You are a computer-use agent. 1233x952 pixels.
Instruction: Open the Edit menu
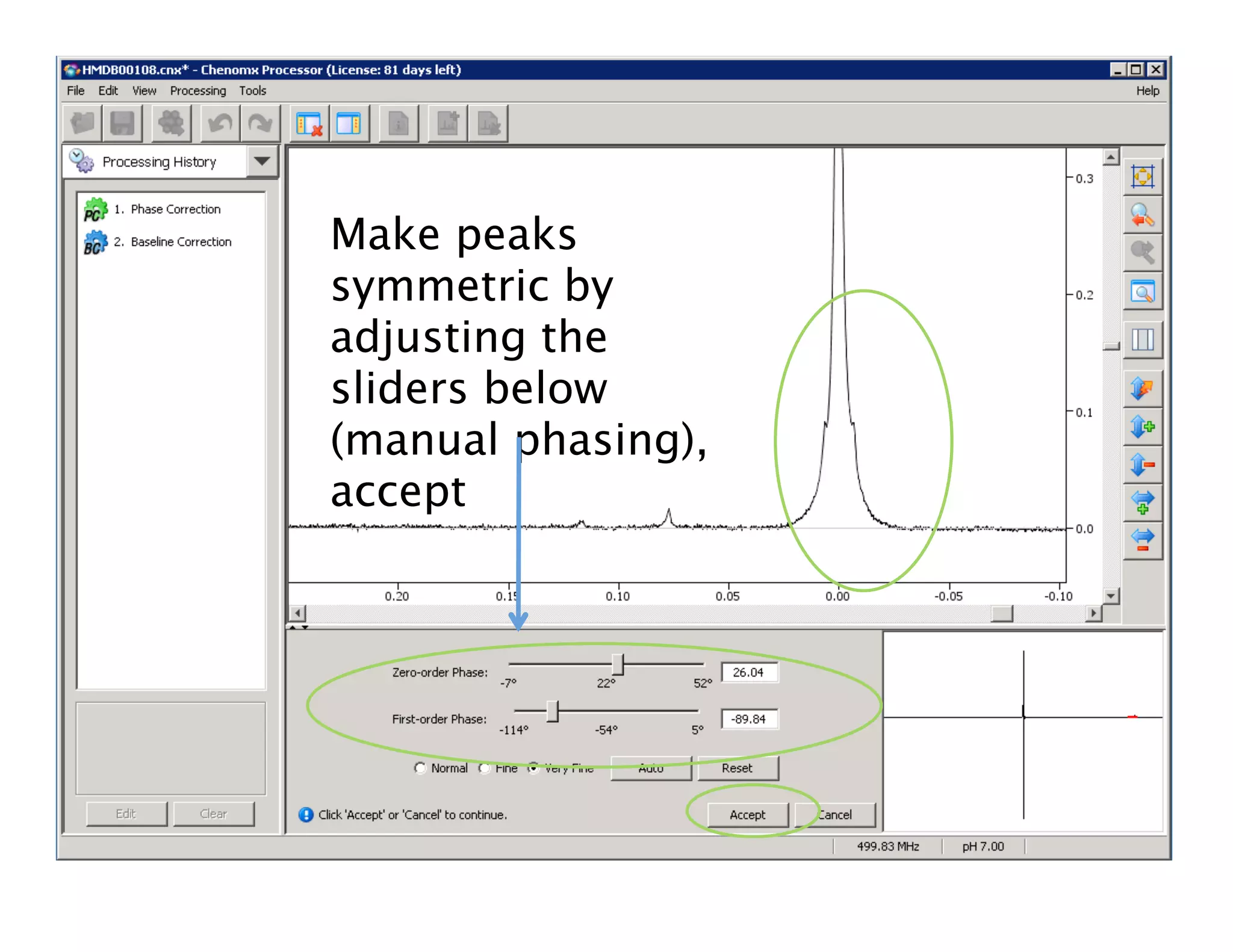[x=108, y=91]
